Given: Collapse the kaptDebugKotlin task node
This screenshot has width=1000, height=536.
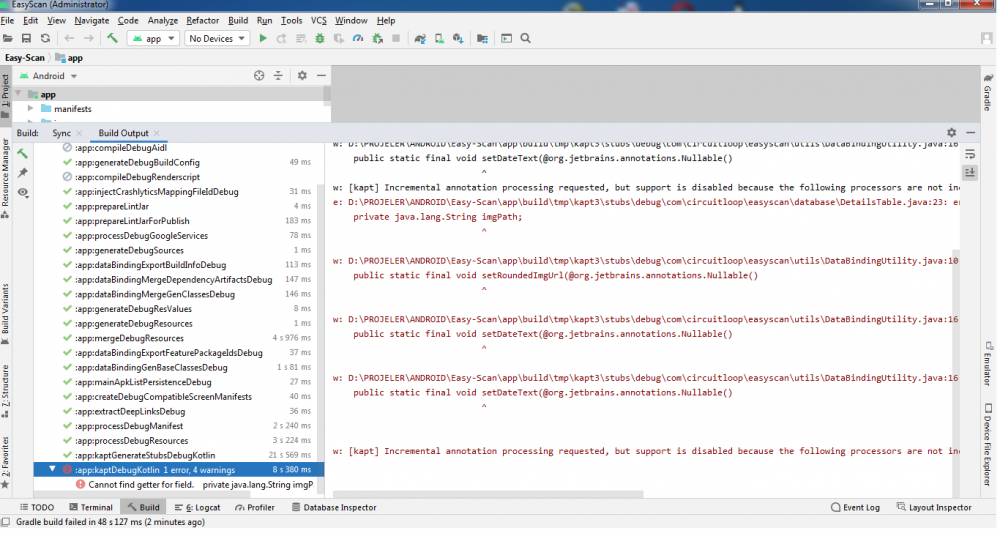Looking at the screenshot, I should pyautogui.click(x=53, y=469).
